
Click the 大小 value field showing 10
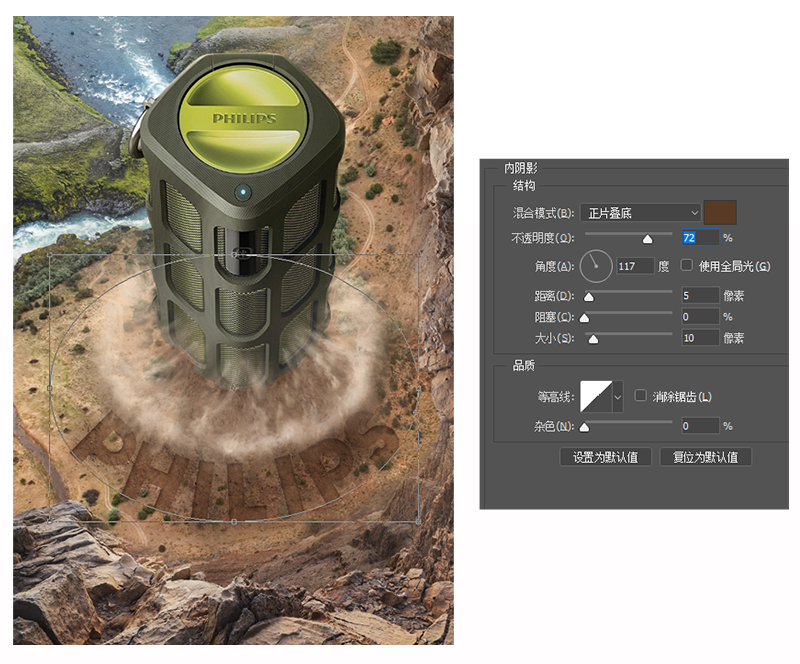[x=700, y=338]
